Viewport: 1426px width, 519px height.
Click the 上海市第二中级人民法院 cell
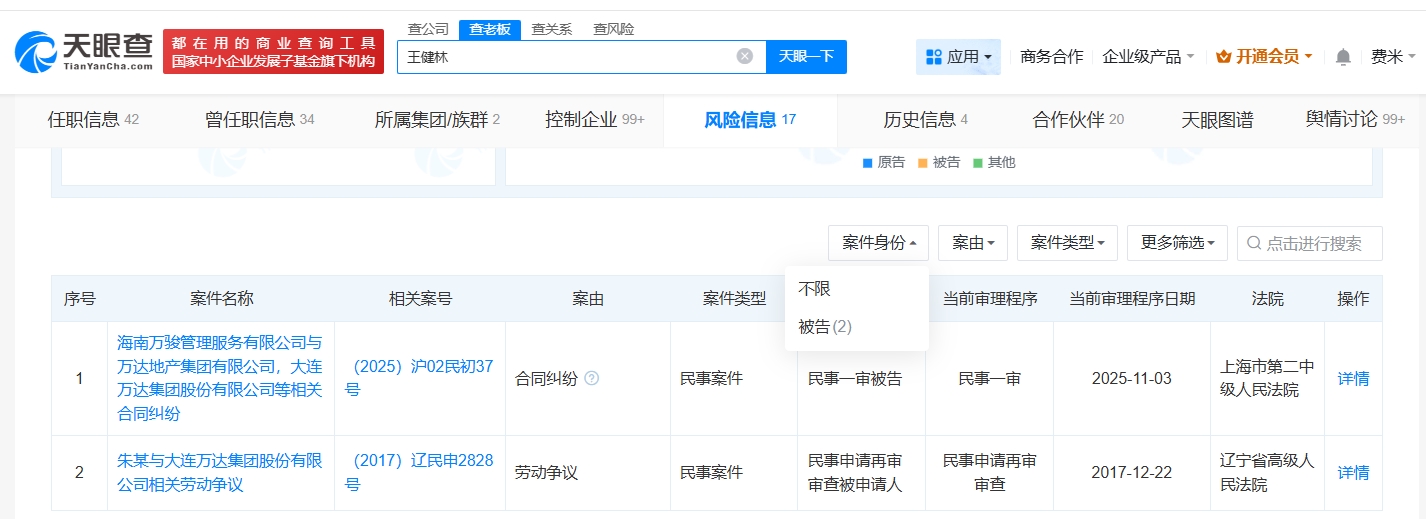[x=1267, y=378]
